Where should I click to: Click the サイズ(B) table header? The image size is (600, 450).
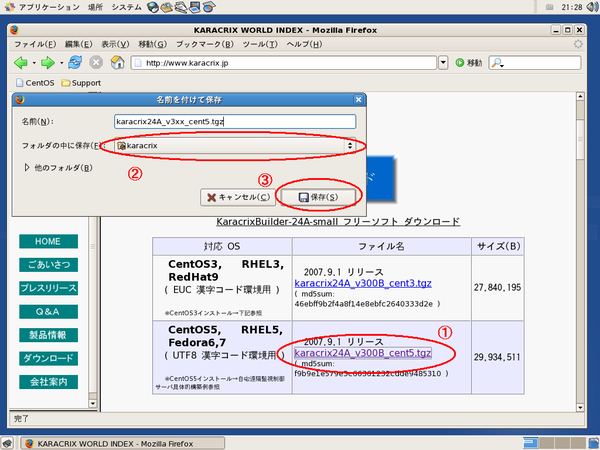[498, 246]
